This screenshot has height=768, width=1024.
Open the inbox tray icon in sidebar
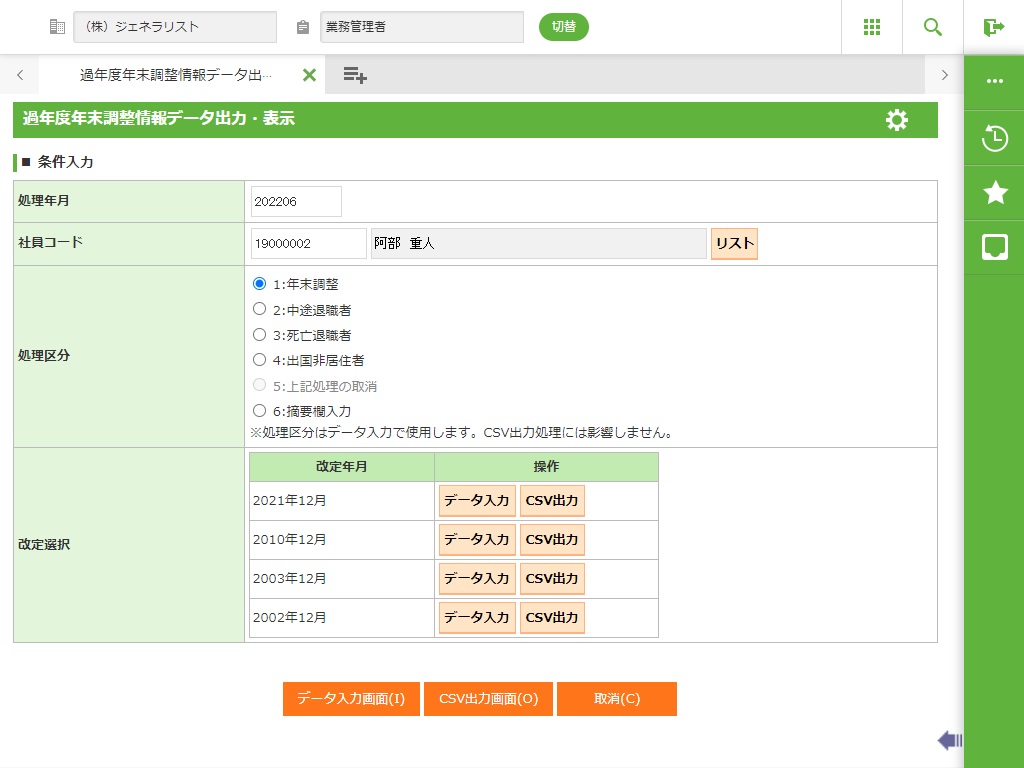[x=994, y=247]
